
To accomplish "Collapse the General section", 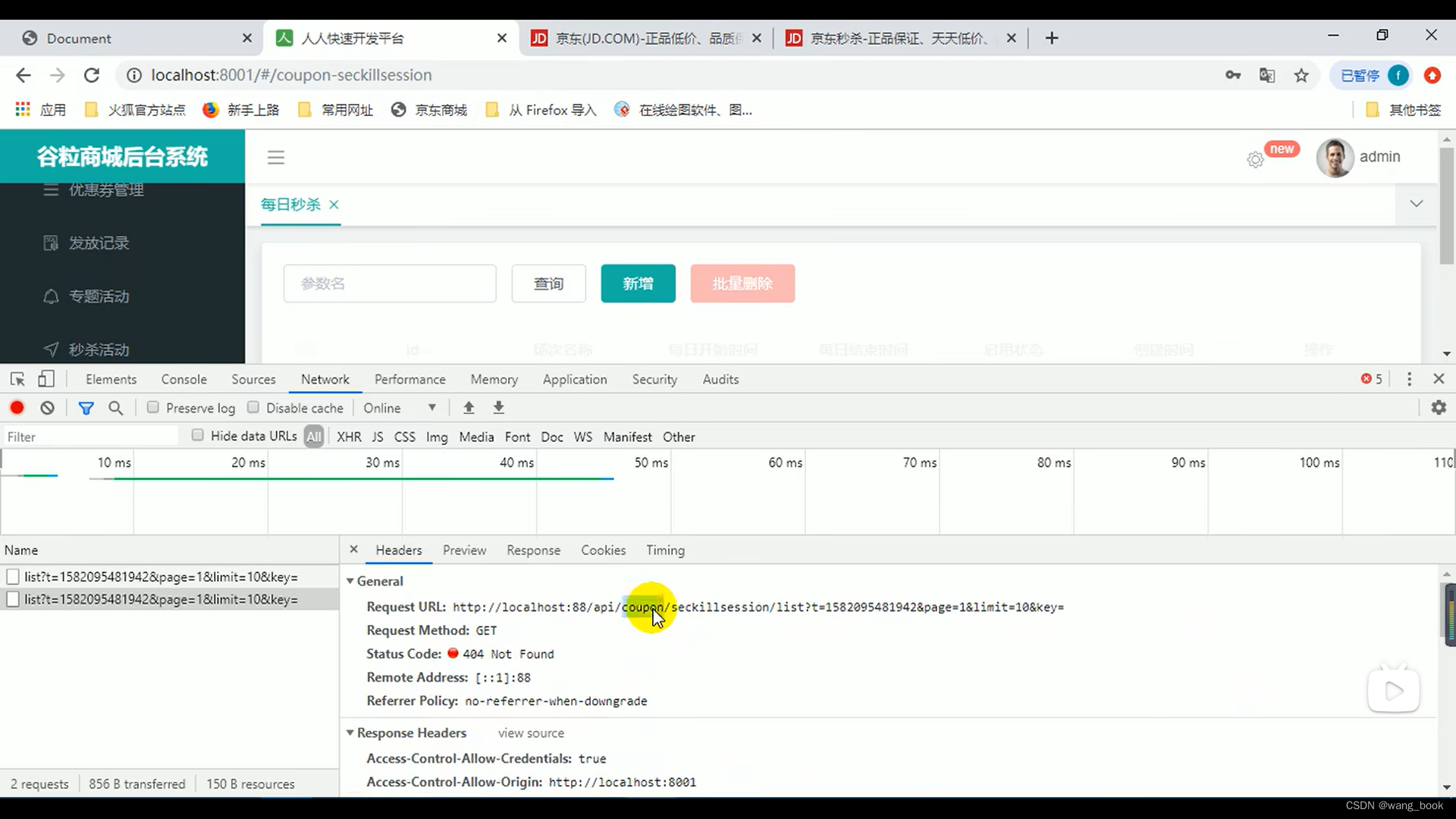I will (x=350, y=581).
